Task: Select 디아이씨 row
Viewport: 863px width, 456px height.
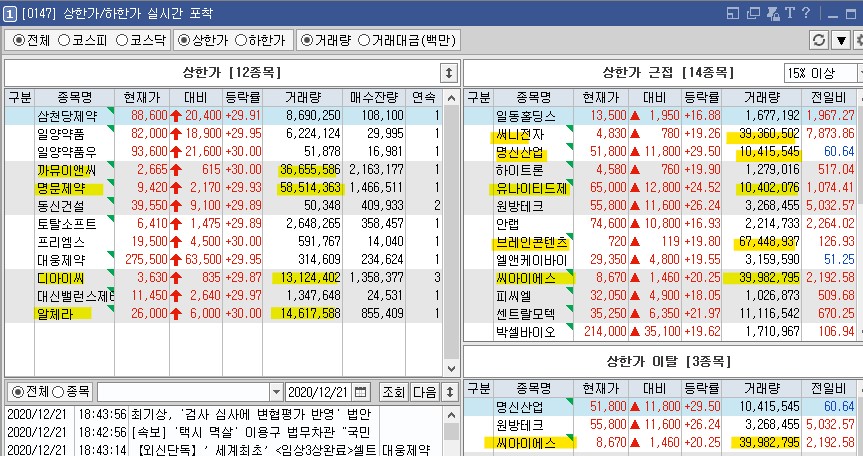Action: click(224, 278)
